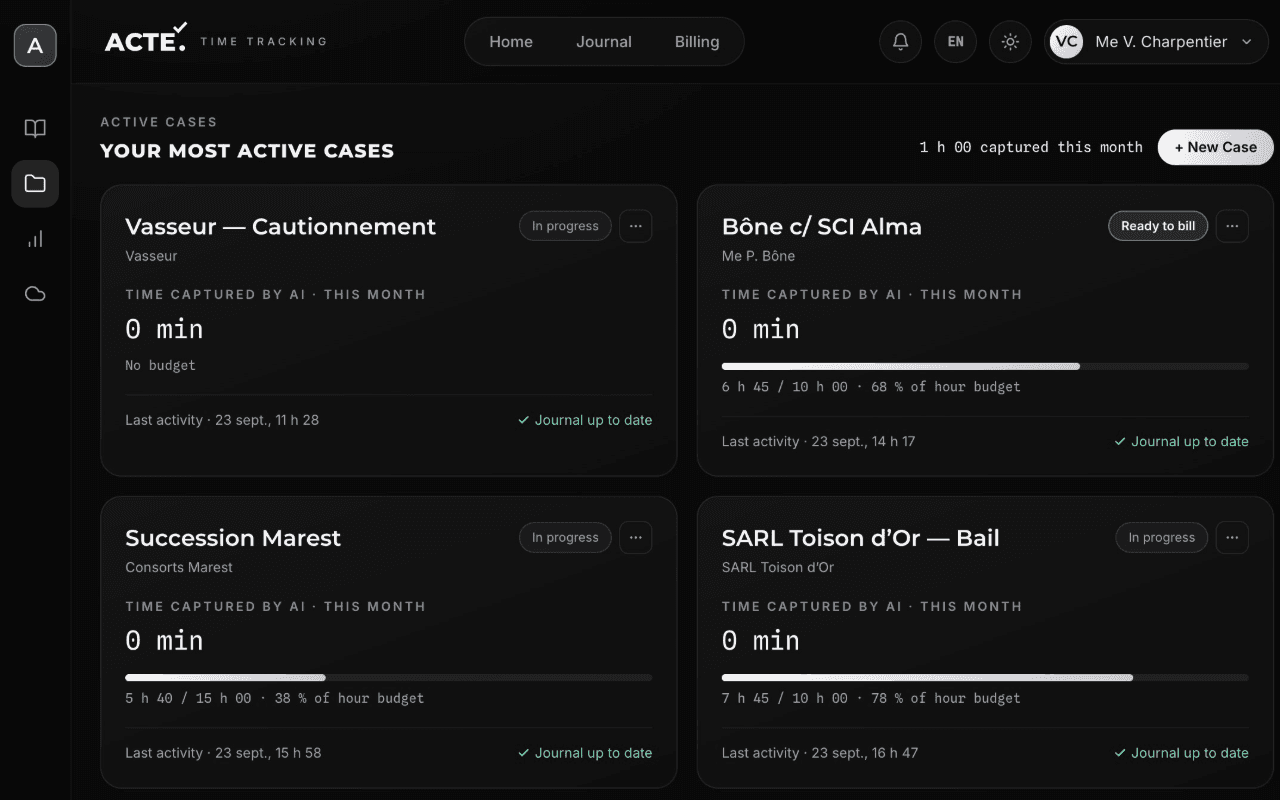Open the bar chart icon in the sidebar
Viewport: 1280px width, 800px height.
click(x=35, y=239)
